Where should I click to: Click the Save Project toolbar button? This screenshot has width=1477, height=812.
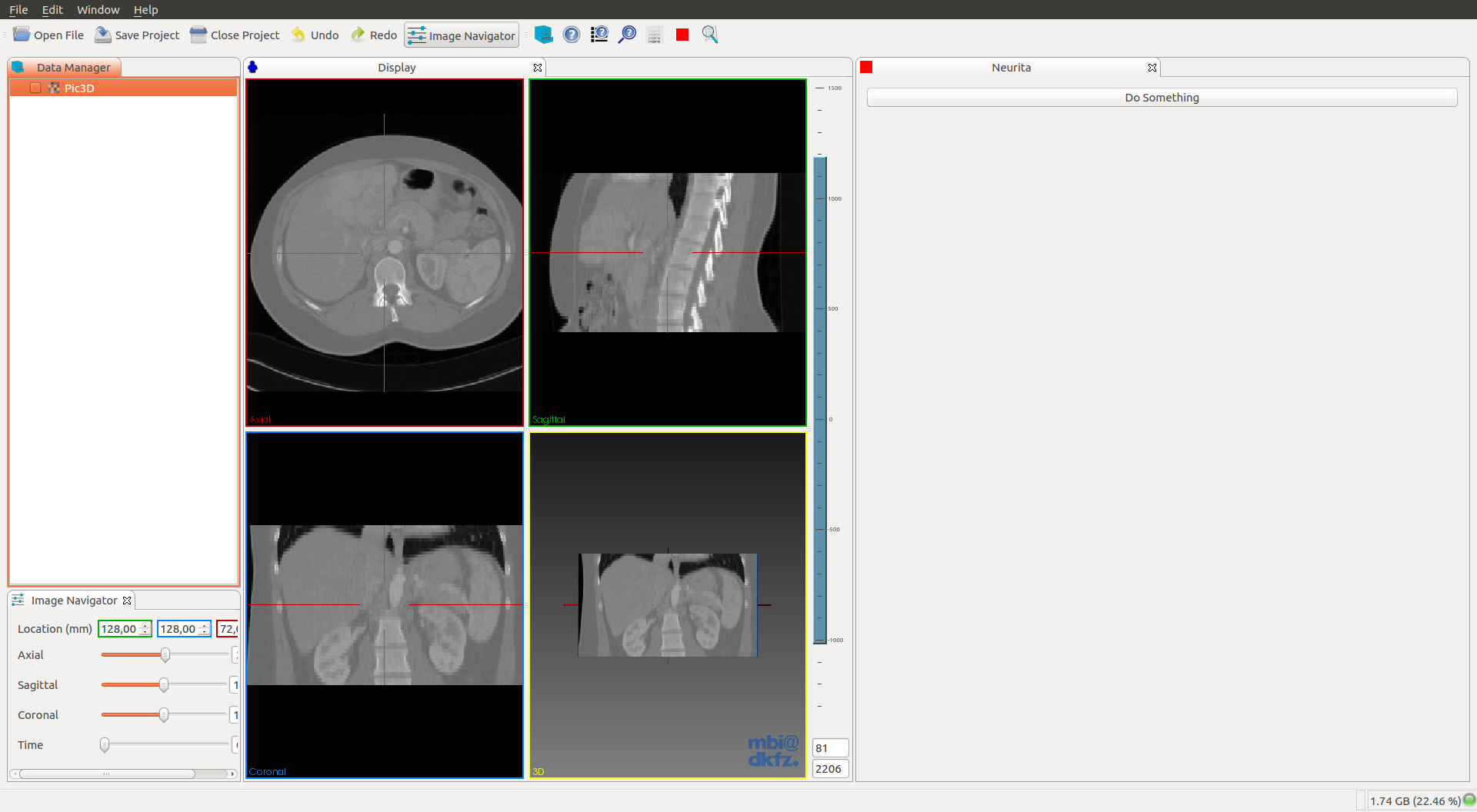tap(136, 35)
